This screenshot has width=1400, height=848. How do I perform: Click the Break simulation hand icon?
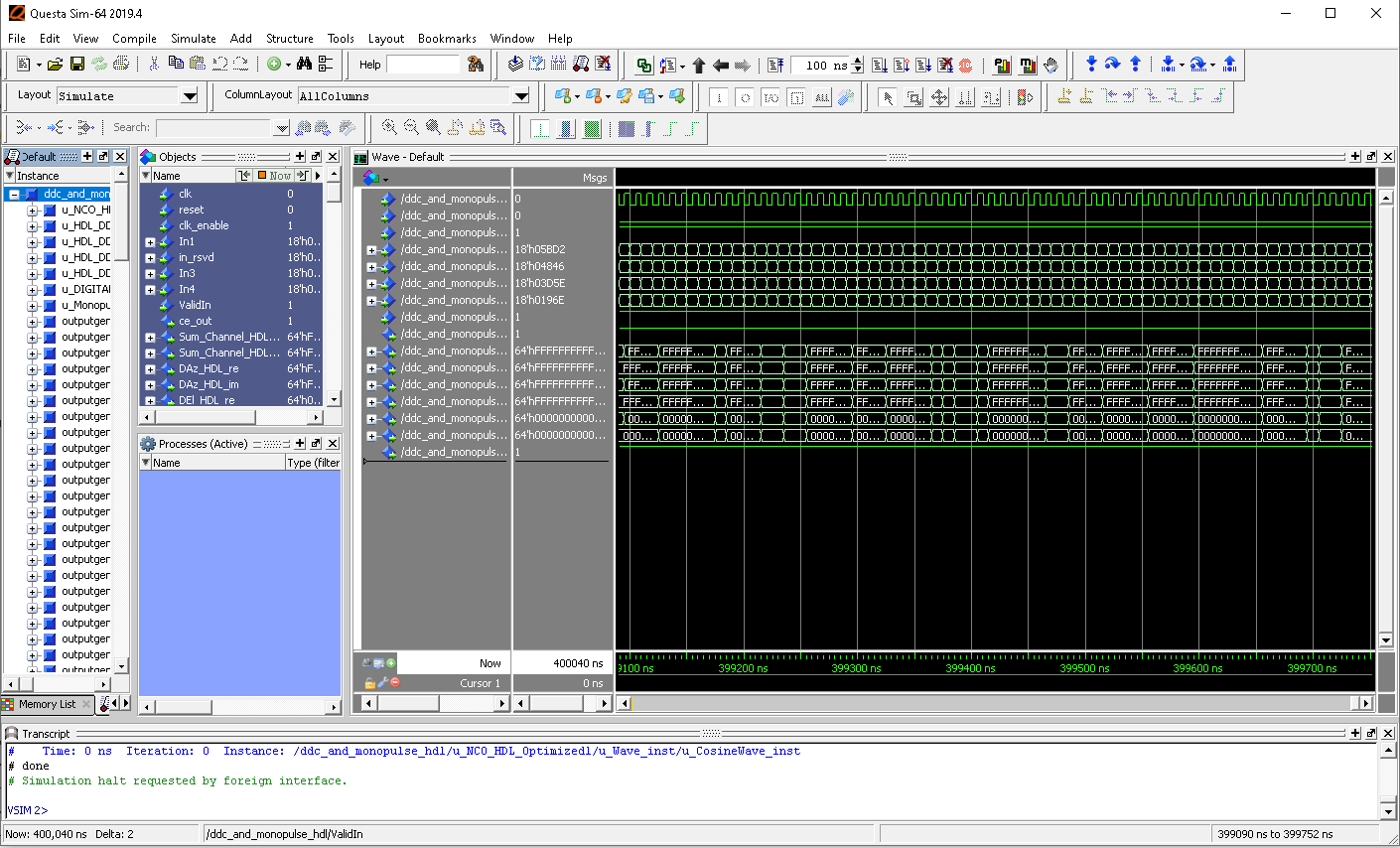pyautogui.click(x=1050, y=66)
